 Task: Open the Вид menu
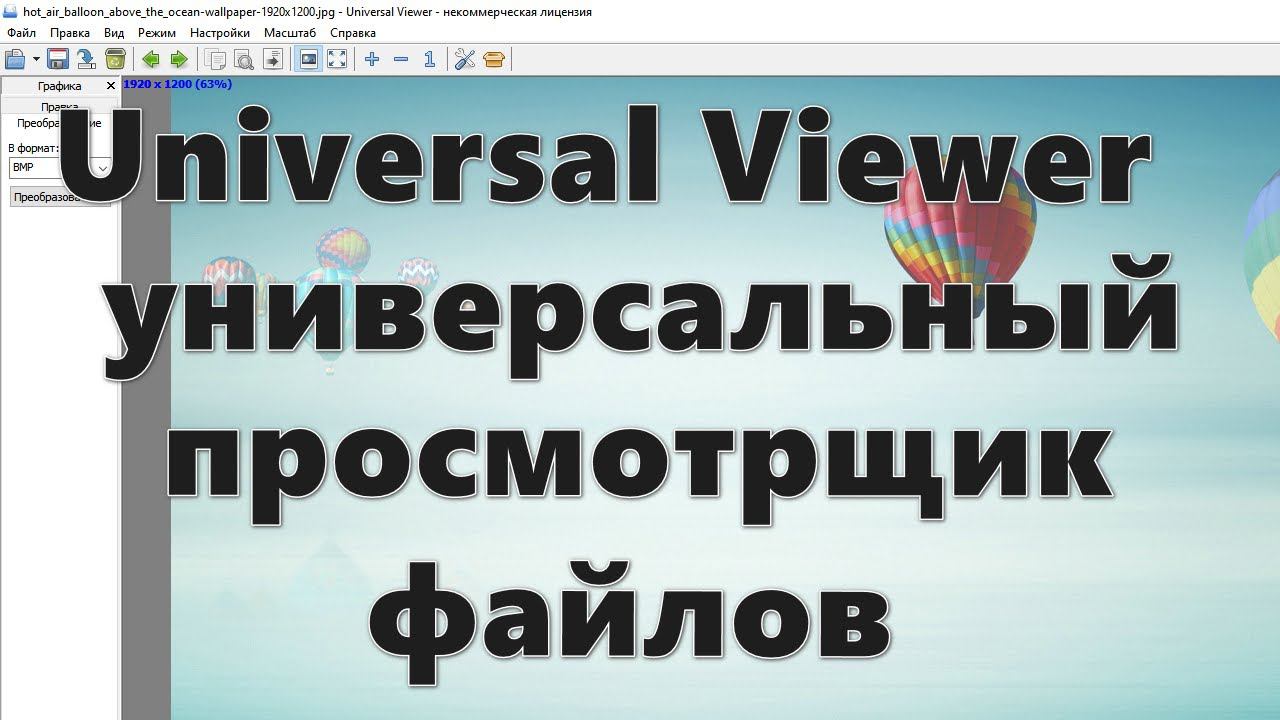[114, 33]
